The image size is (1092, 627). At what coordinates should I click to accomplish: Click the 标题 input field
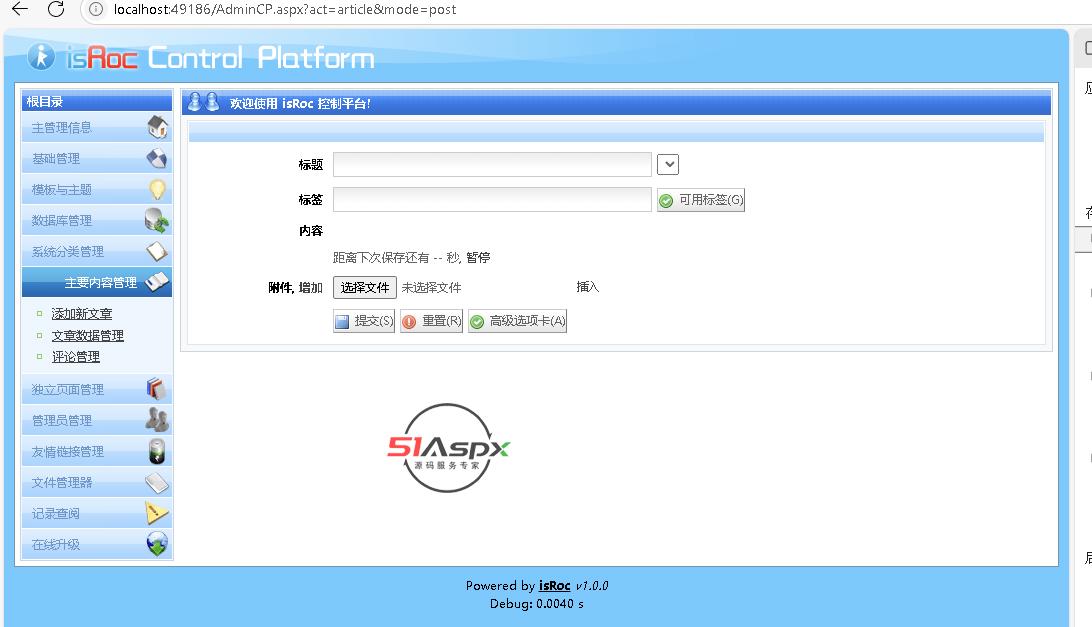pos(492,164)
